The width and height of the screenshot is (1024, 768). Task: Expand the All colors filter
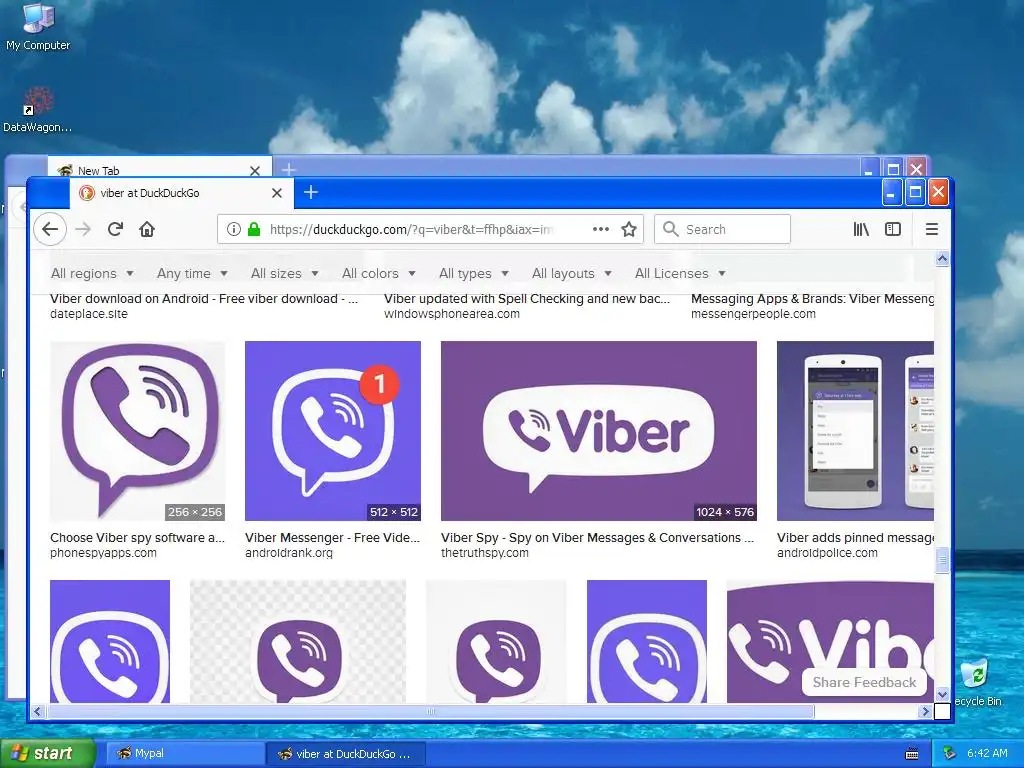pyautogui.click(x=379, y=273)
